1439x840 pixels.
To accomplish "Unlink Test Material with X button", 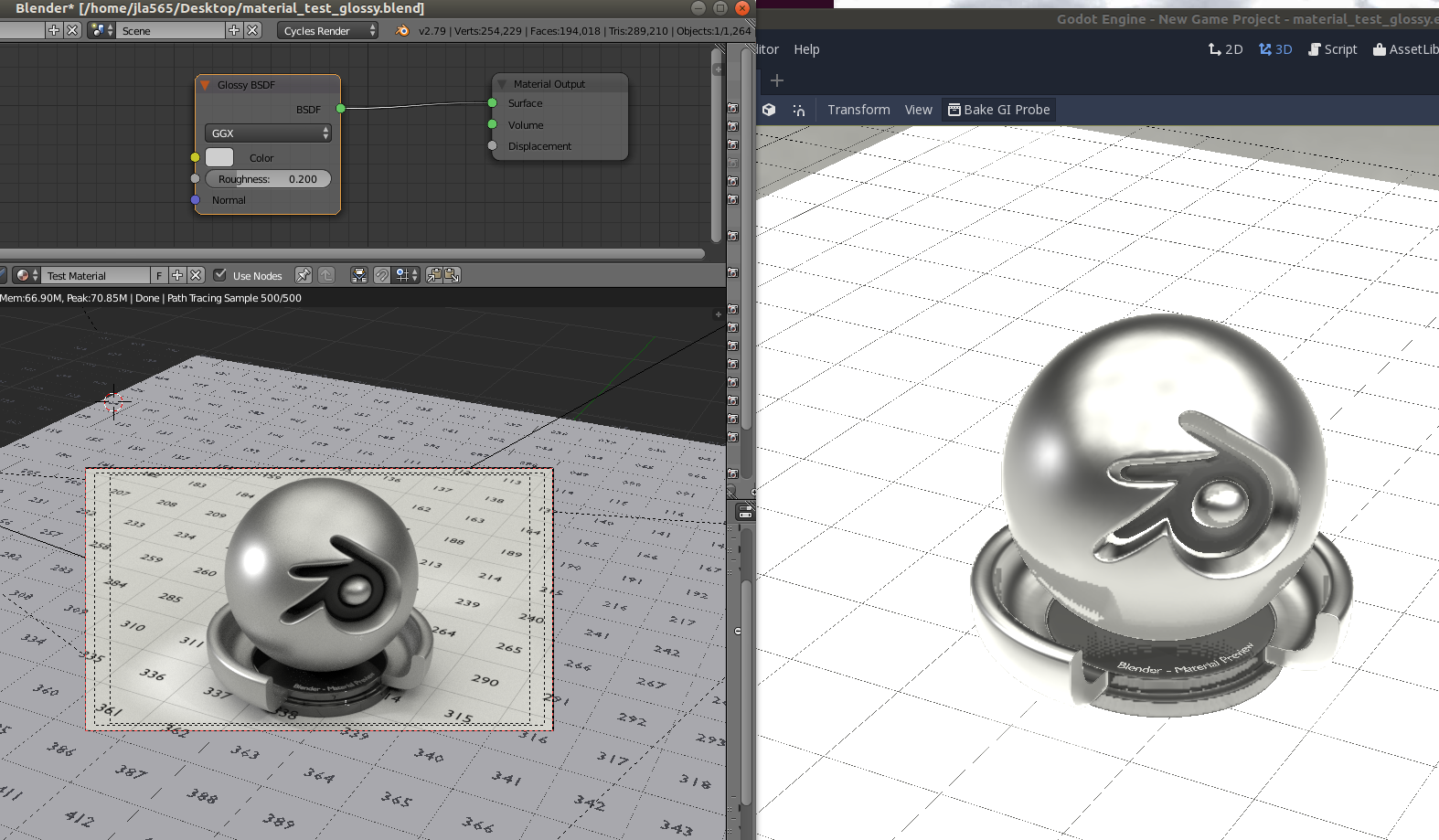I will pos(196,275).
